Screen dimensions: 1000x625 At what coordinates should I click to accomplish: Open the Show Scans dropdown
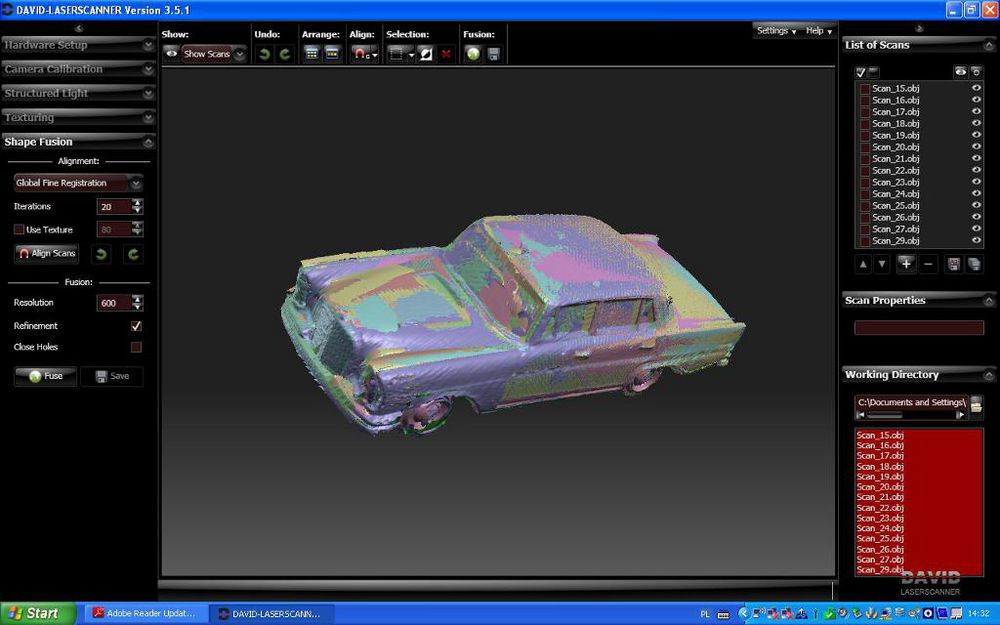click(214, 54)
